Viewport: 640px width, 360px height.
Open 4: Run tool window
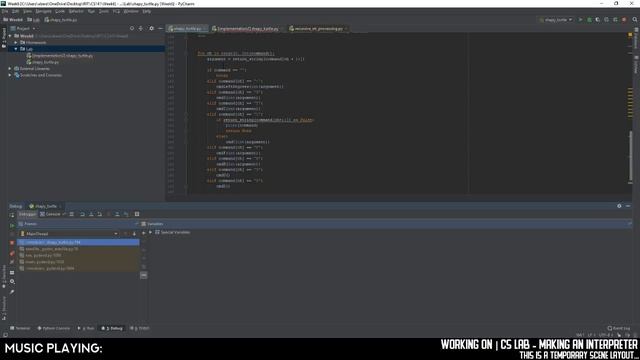pyautogui.click(x=86, y=328)
